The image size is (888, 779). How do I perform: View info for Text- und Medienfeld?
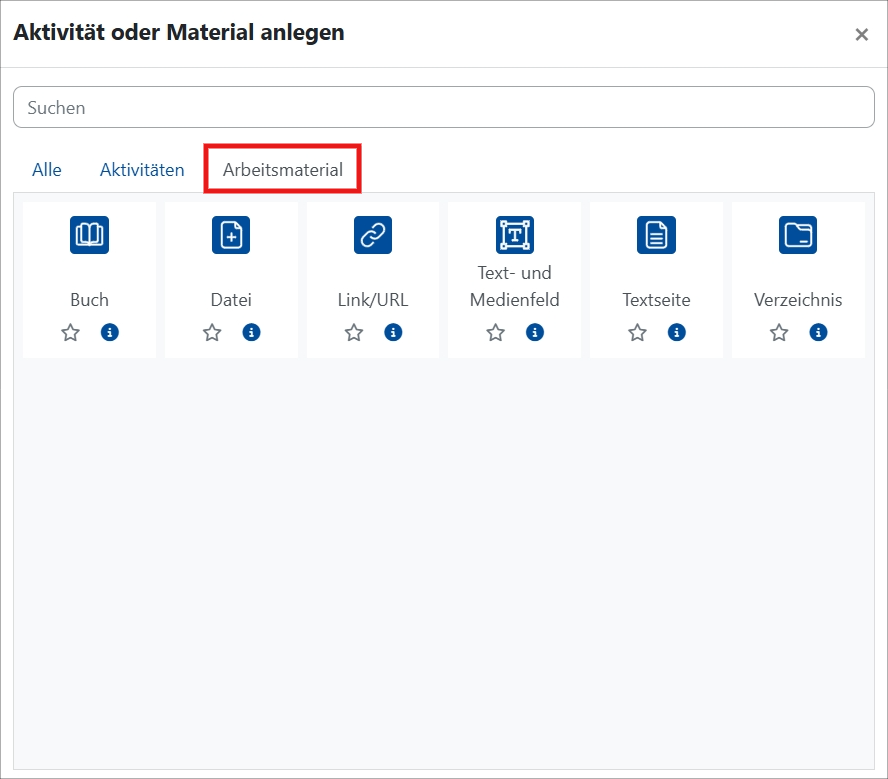[535, 332]
